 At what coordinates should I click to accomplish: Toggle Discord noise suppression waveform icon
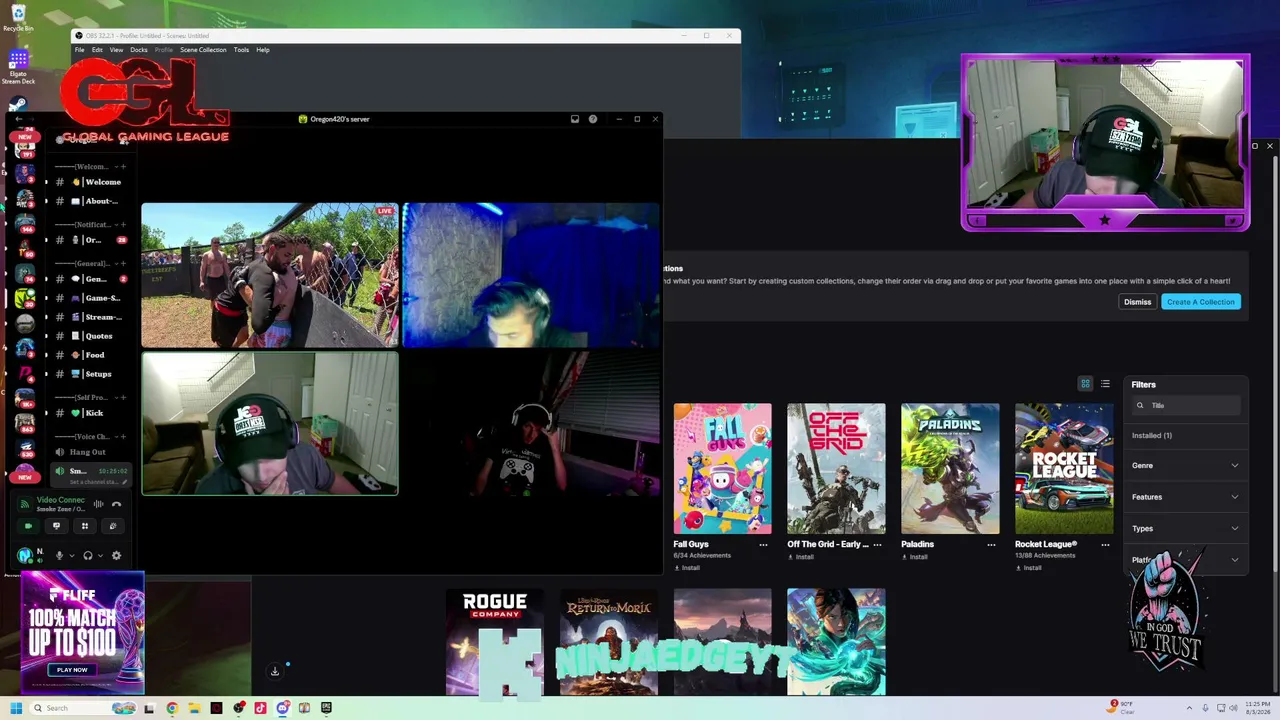coord(98,504)
